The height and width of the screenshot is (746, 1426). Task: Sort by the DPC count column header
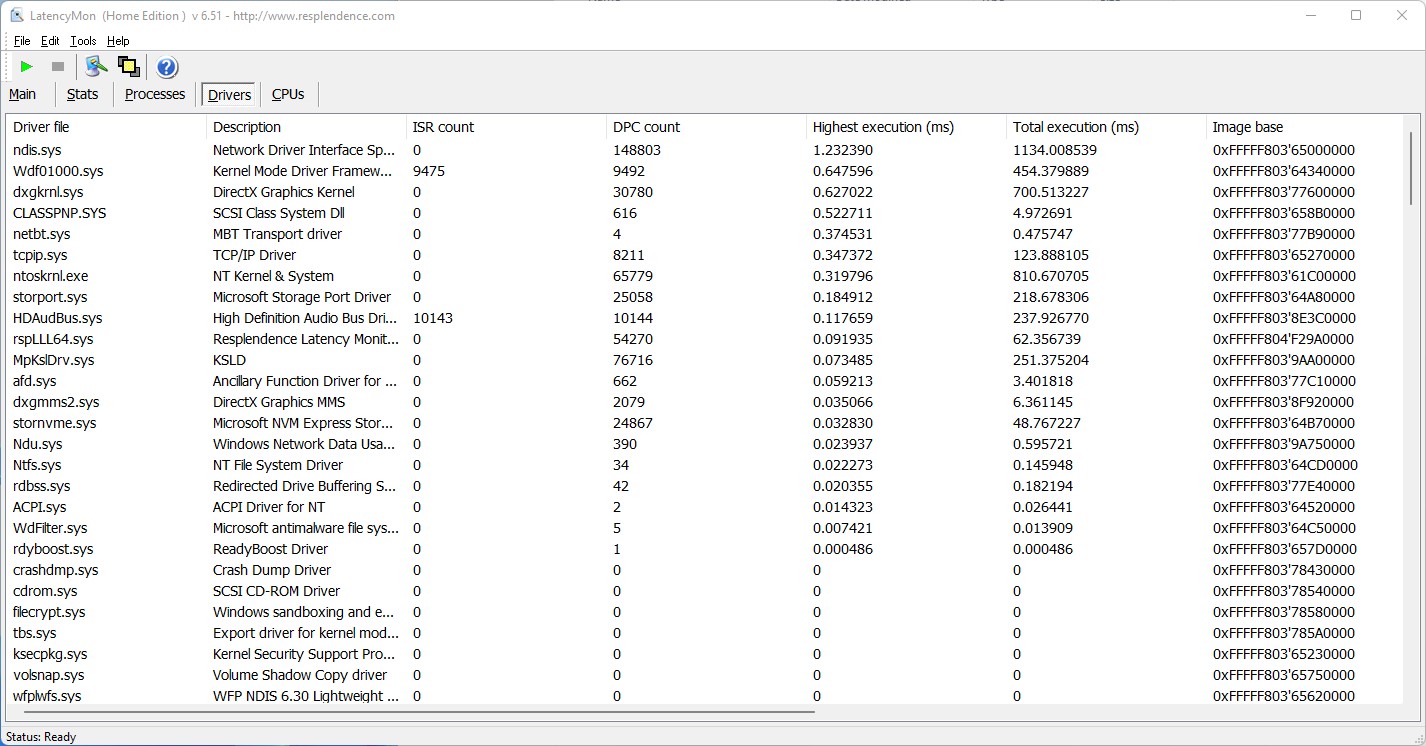pyautogui.click(x=646, y=127)
